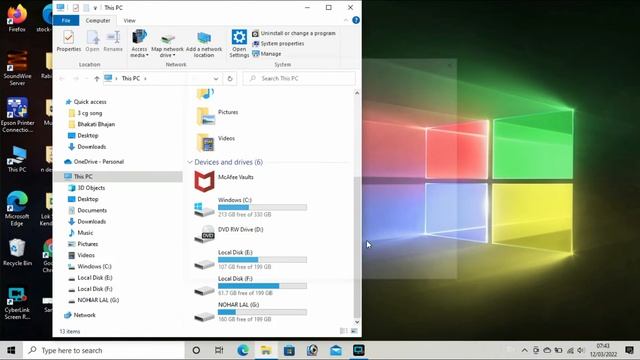Collapse the ribbon with chevron arrow

pyautogui.click(x=346, y=20)
